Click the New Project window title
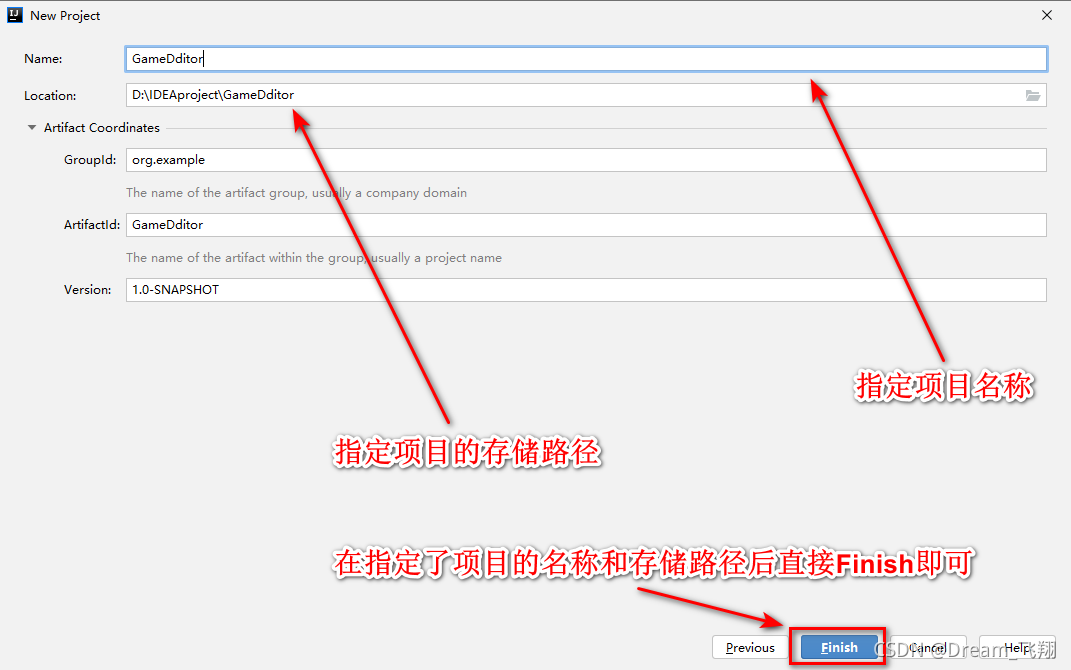1071x670 pixels. (x=65, y=15)
